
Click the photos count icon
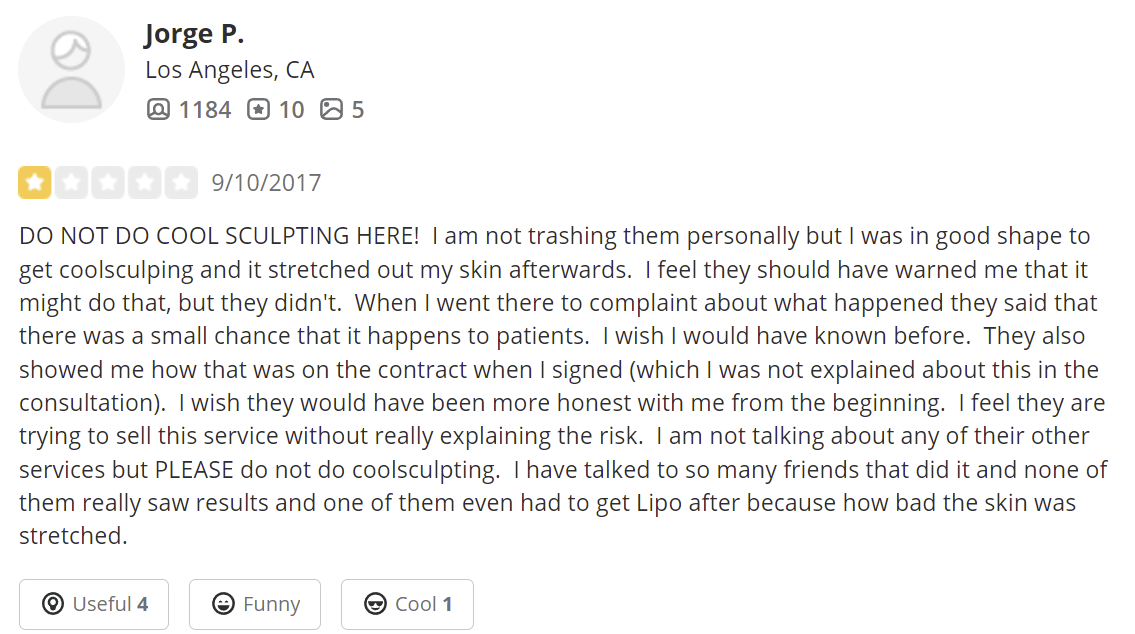pos(331,110)
